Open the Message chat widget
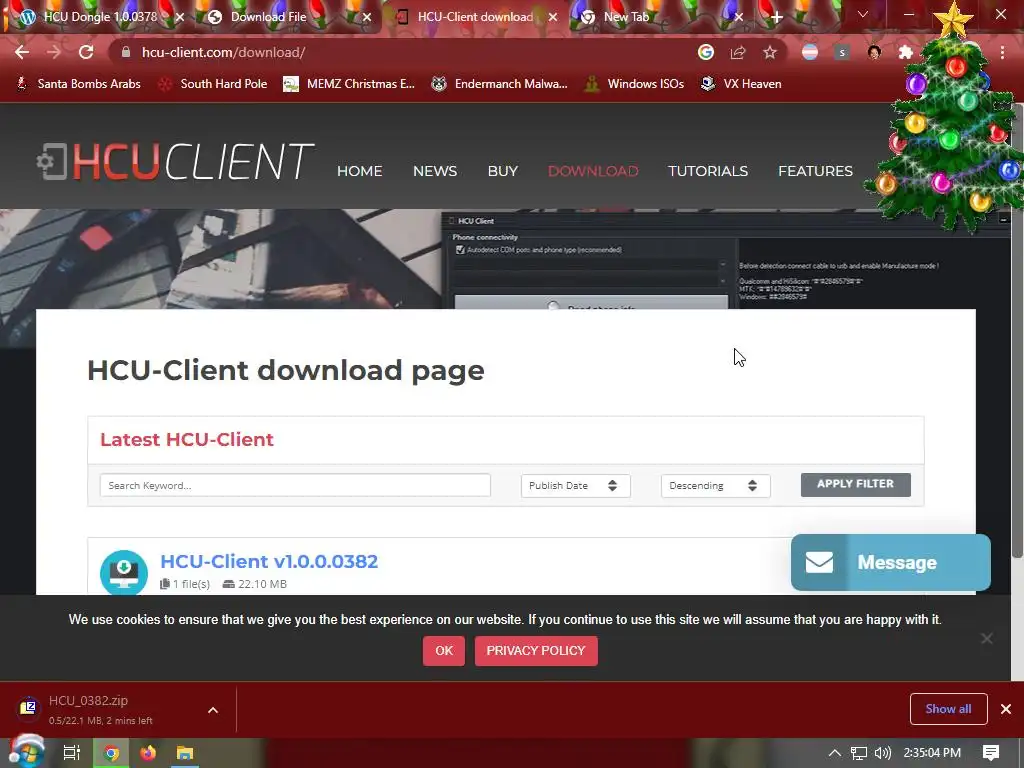Image resolution: width=1024 pixels, height=768 pixels. pyautogui.click(x=891, y=562)
